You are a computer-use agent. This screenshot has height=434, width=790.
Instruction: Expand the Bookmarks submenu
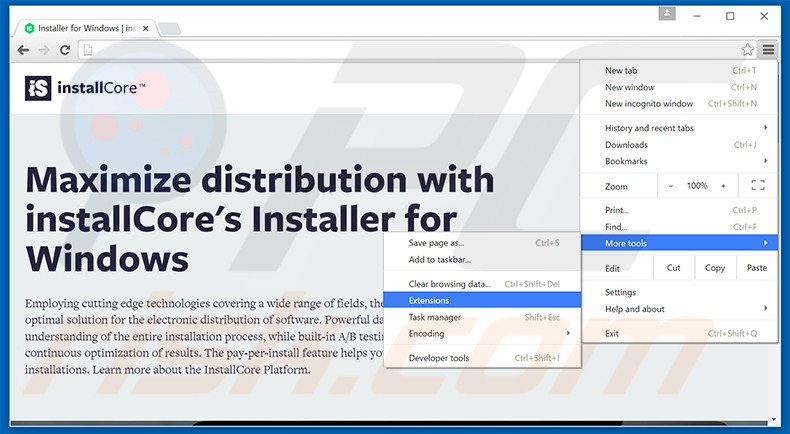[680, 161]
